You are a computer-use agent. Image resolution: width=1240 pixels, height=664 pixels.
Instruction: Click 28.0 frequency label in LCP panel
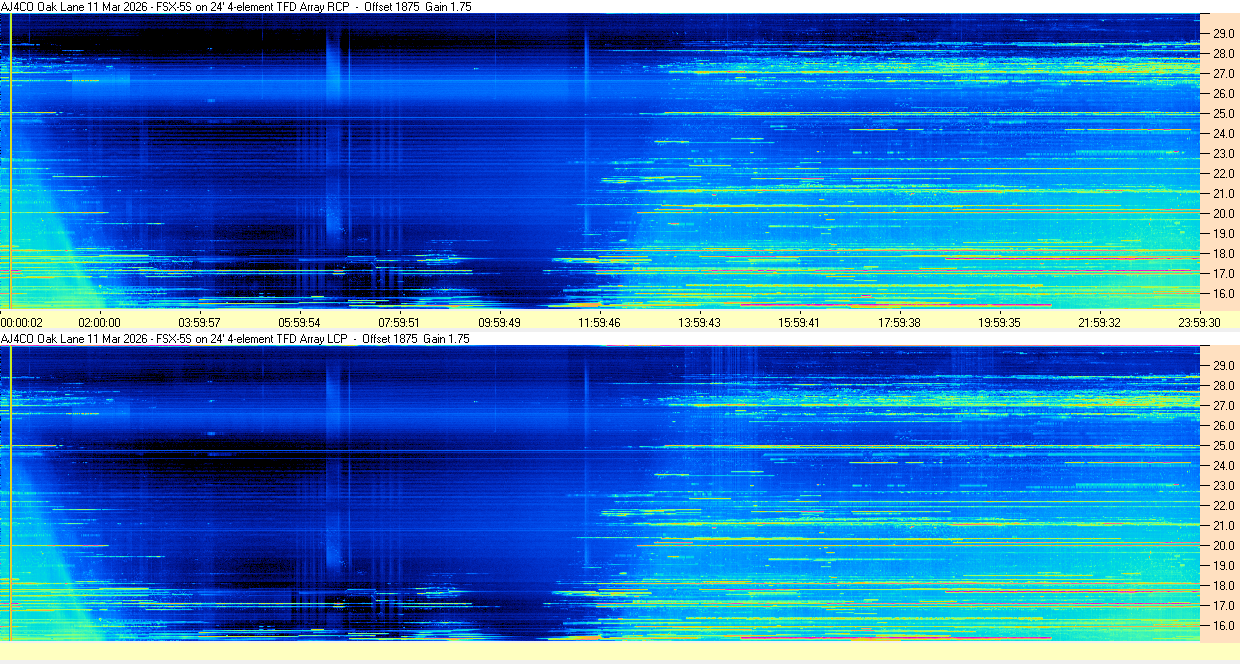pos(1224,386)
